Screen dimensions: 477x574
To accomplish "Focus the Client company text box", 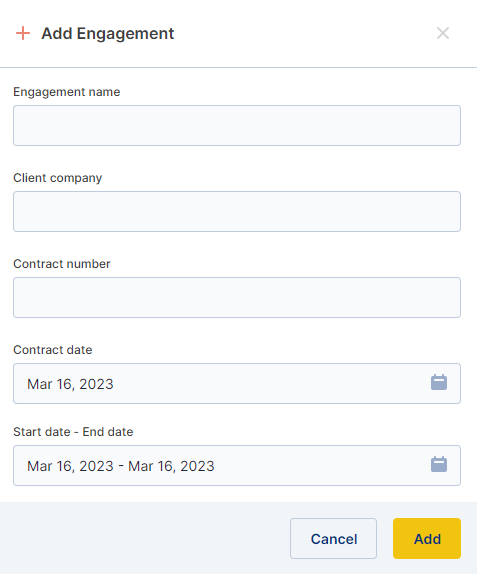I will tap(237, 212).
